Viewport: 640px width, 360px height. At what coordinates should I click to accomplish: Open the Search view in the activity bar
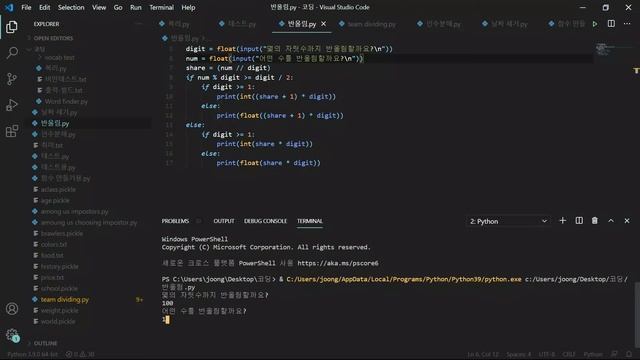pos(12,53)
